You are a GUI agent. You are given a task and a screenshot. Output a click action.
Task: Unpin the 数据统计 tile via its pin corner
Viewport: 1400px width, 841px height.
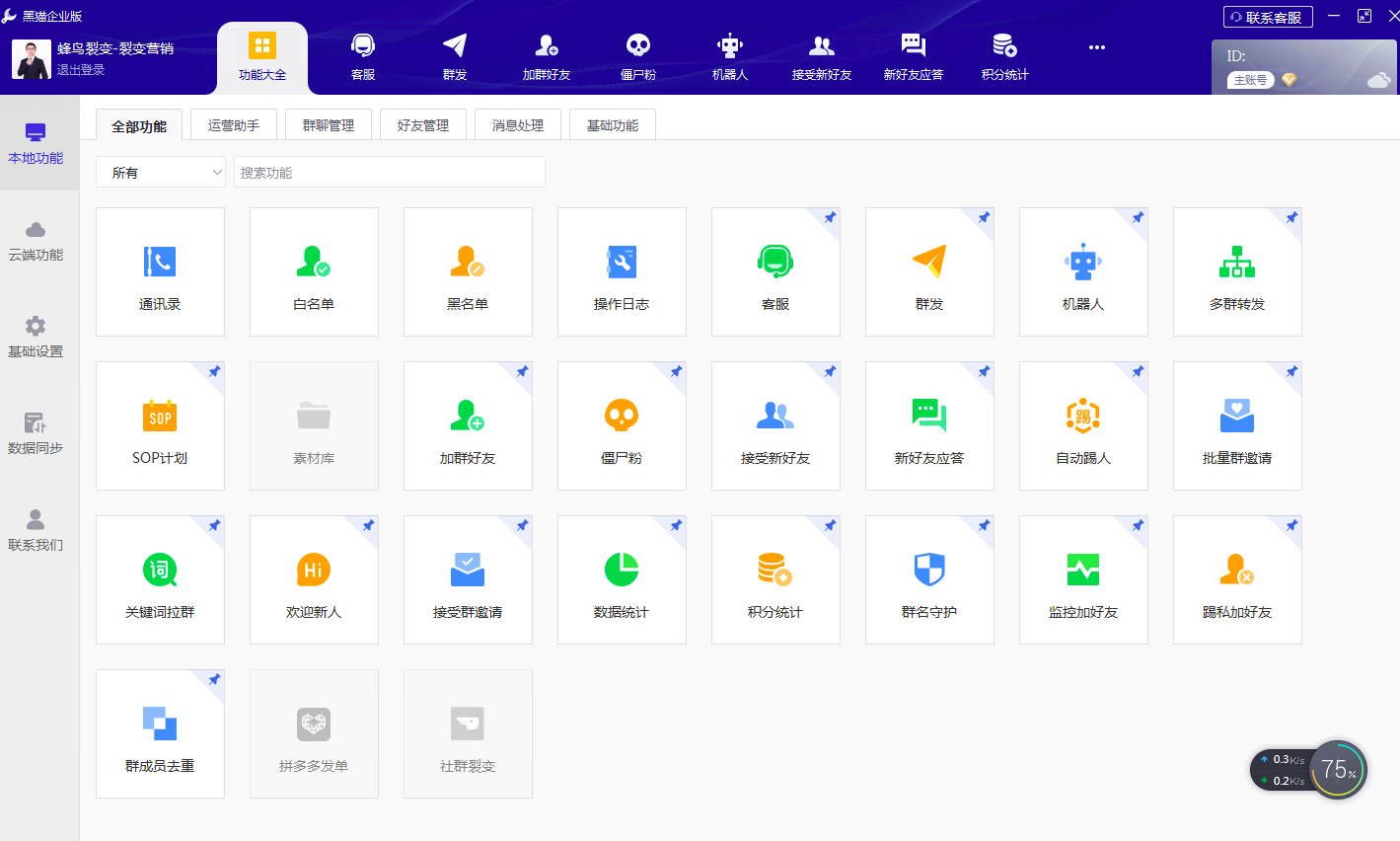[676, 525]
